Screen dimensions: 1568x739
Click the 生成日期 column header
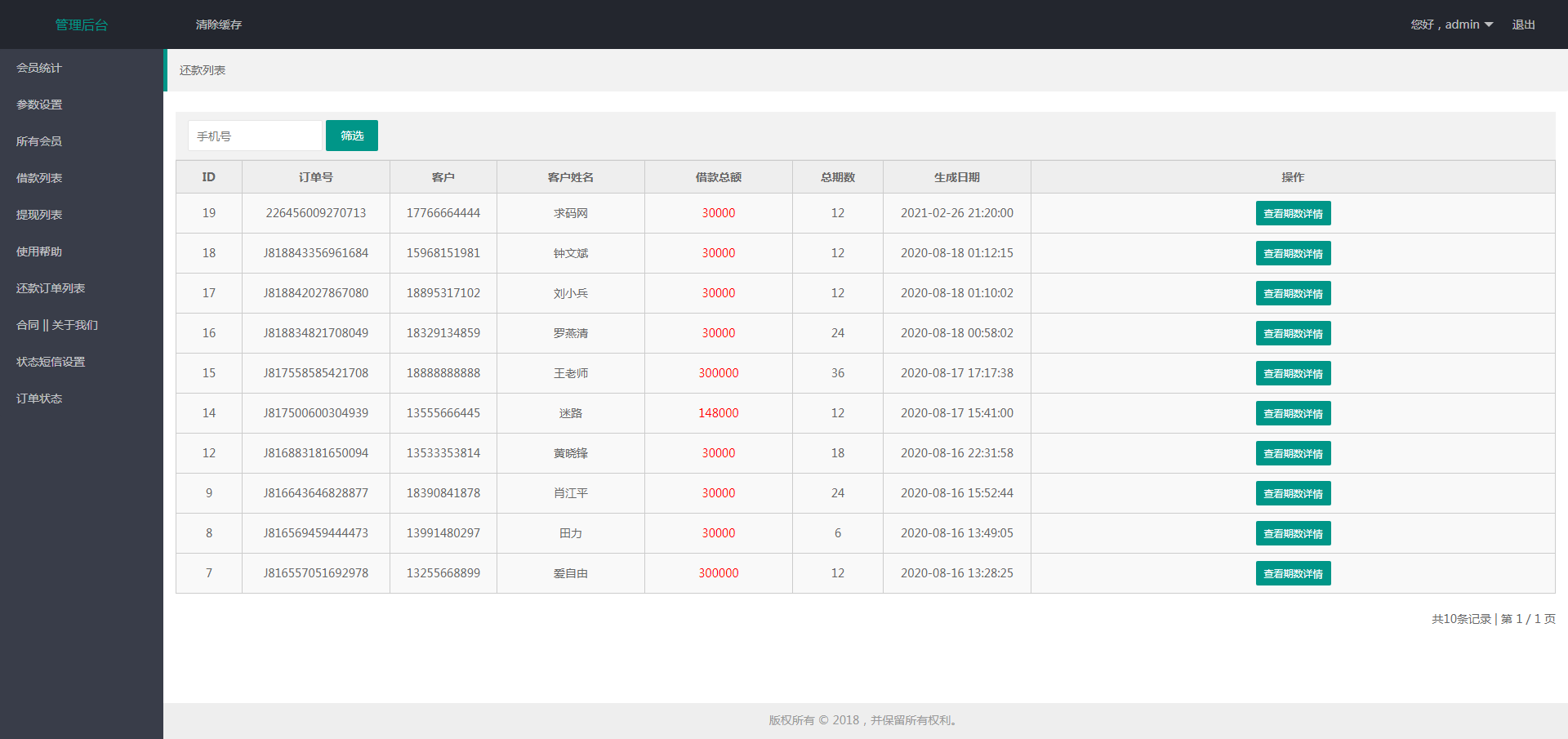pyautogui.click(x=957, y=177)
